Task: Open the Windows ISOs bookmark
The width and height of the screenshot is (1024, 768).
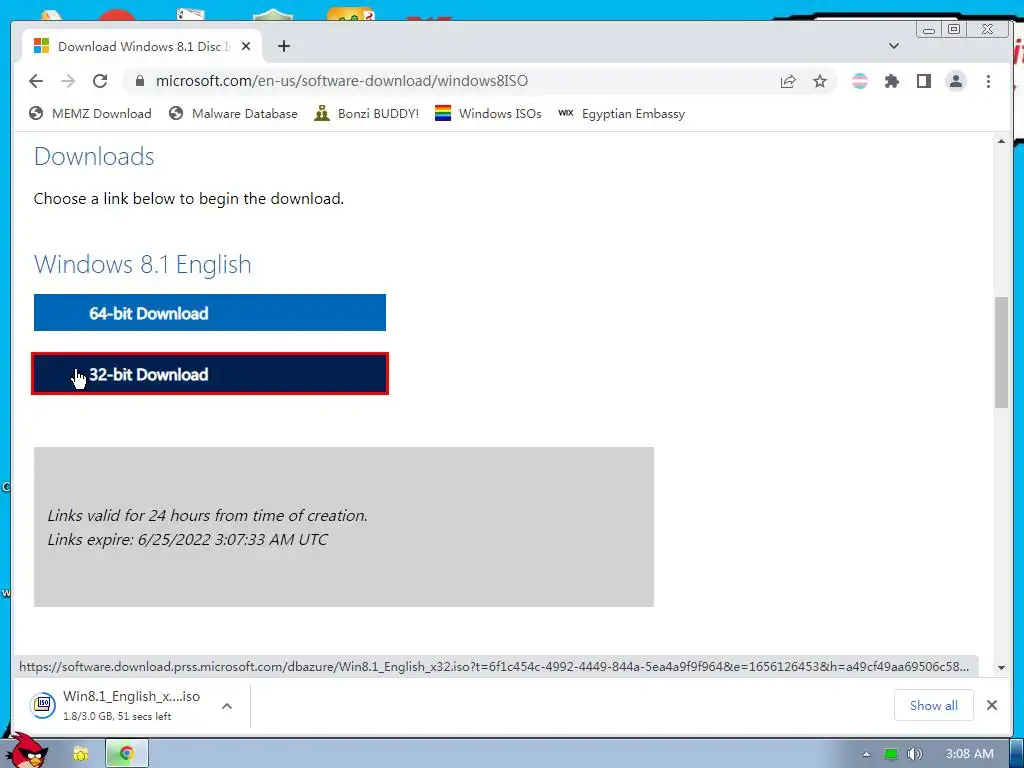Action: 488,114
